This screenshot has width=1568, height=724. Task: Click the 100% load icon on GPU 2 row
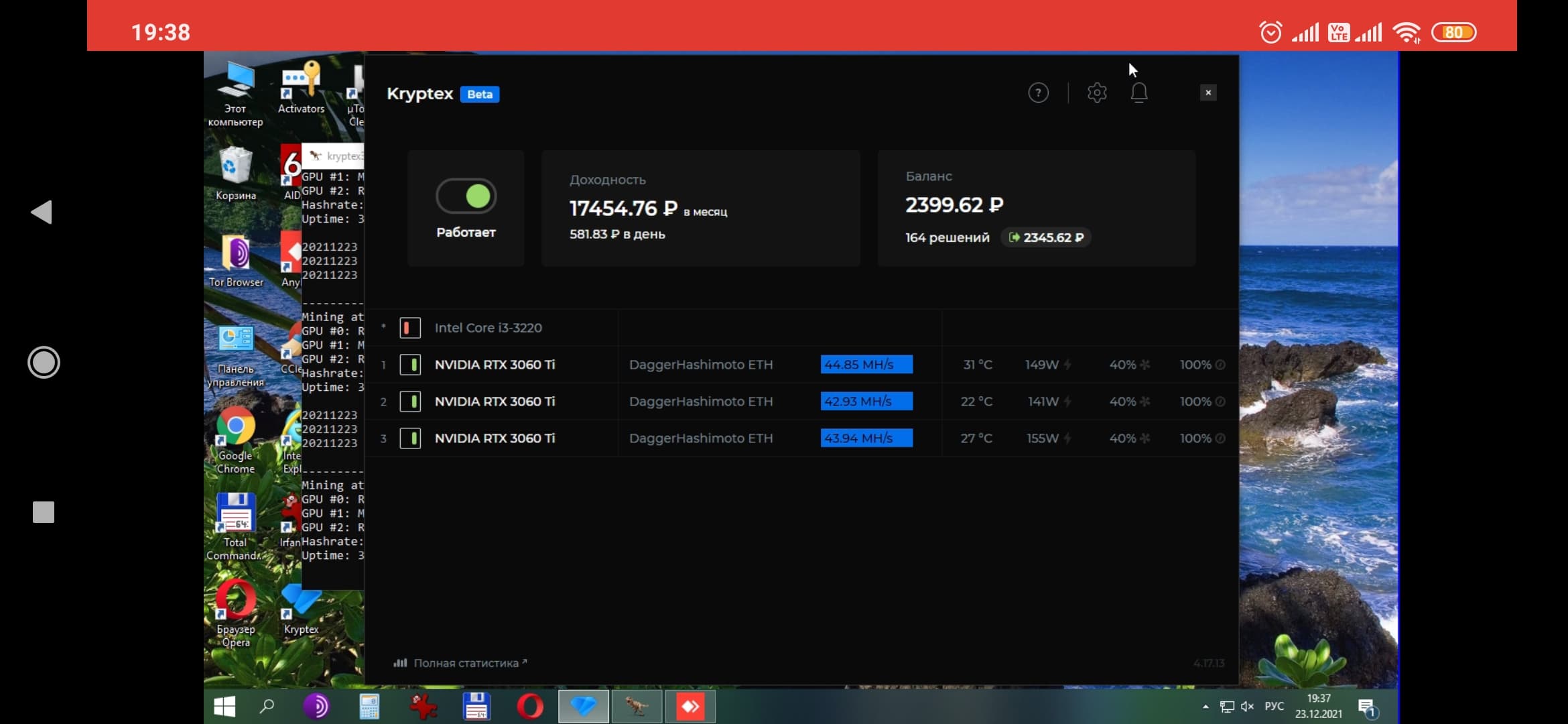[1220, 402]
